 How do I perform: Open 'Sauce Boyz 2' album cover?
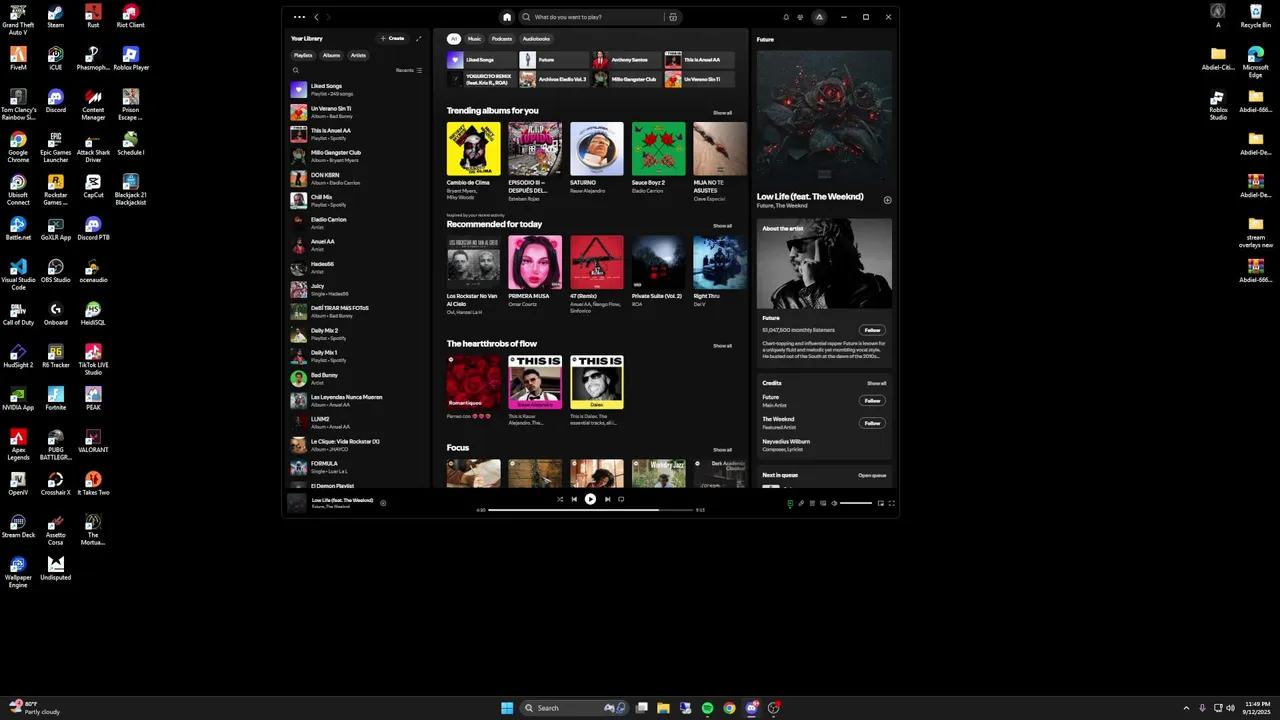coord(659,149)
